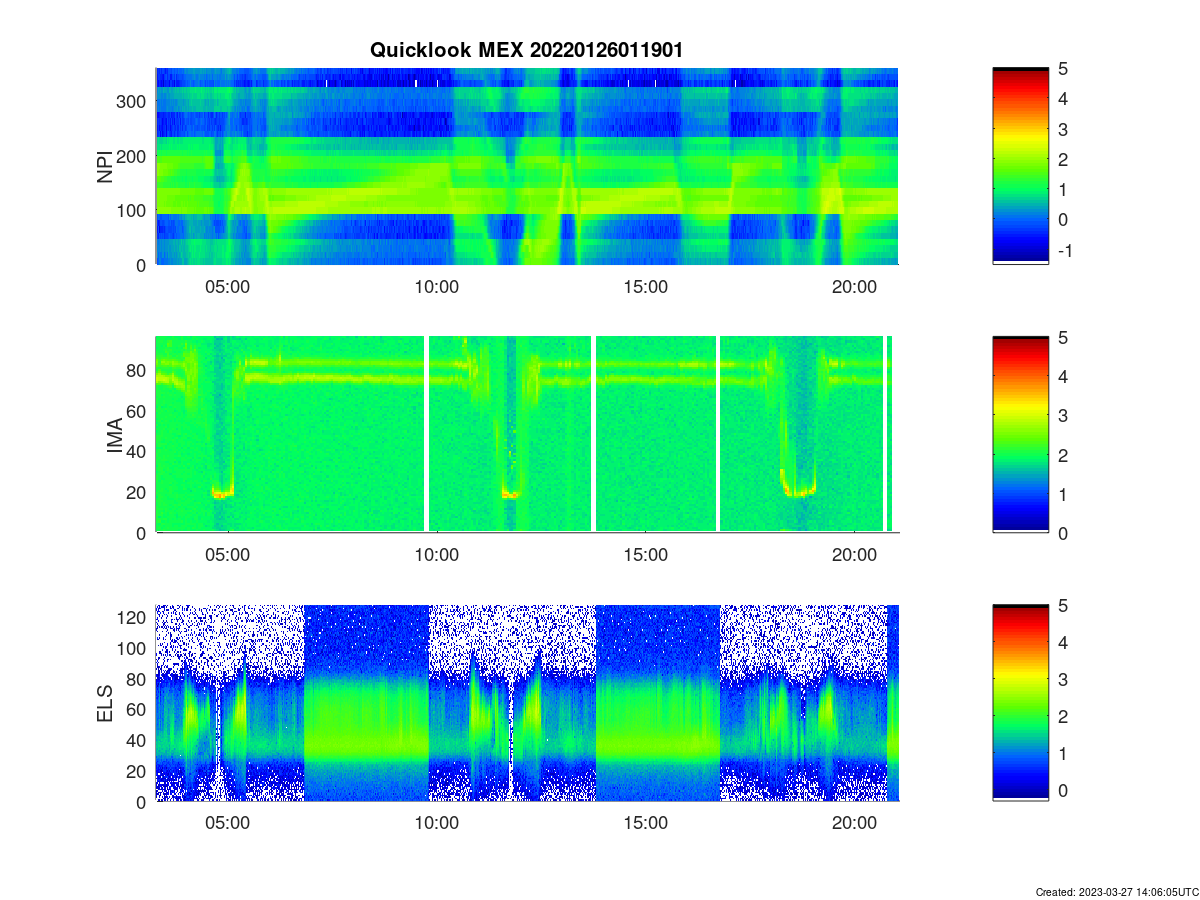
Task: Click the ELS x-axis tick 20:00
Action: tap(855, 822)
